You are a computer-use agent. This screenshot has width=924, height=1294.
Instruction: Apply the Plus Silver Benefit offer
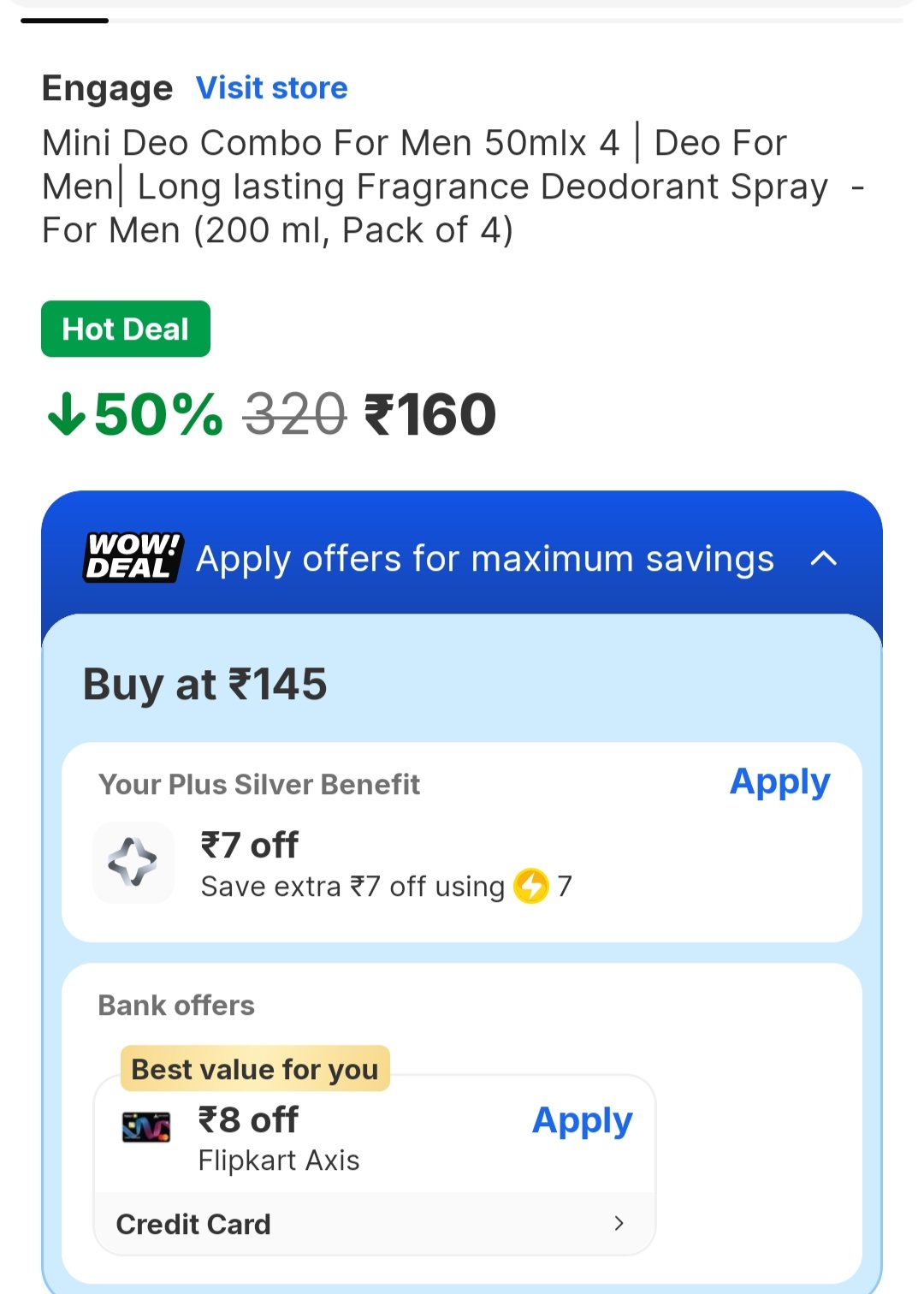779,782
